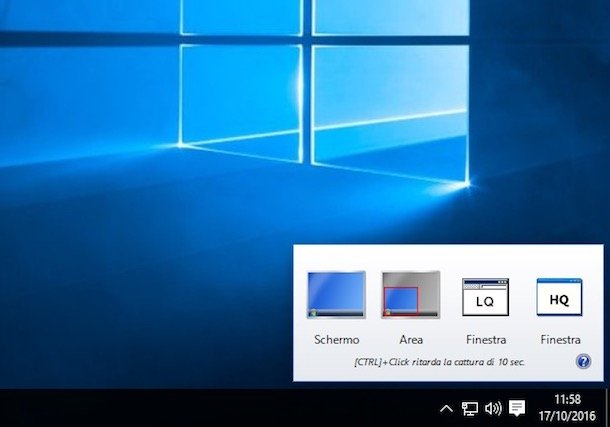
Task: Open the clock showing 11:58
Action: pyautogui.click(x=567, y=400)
